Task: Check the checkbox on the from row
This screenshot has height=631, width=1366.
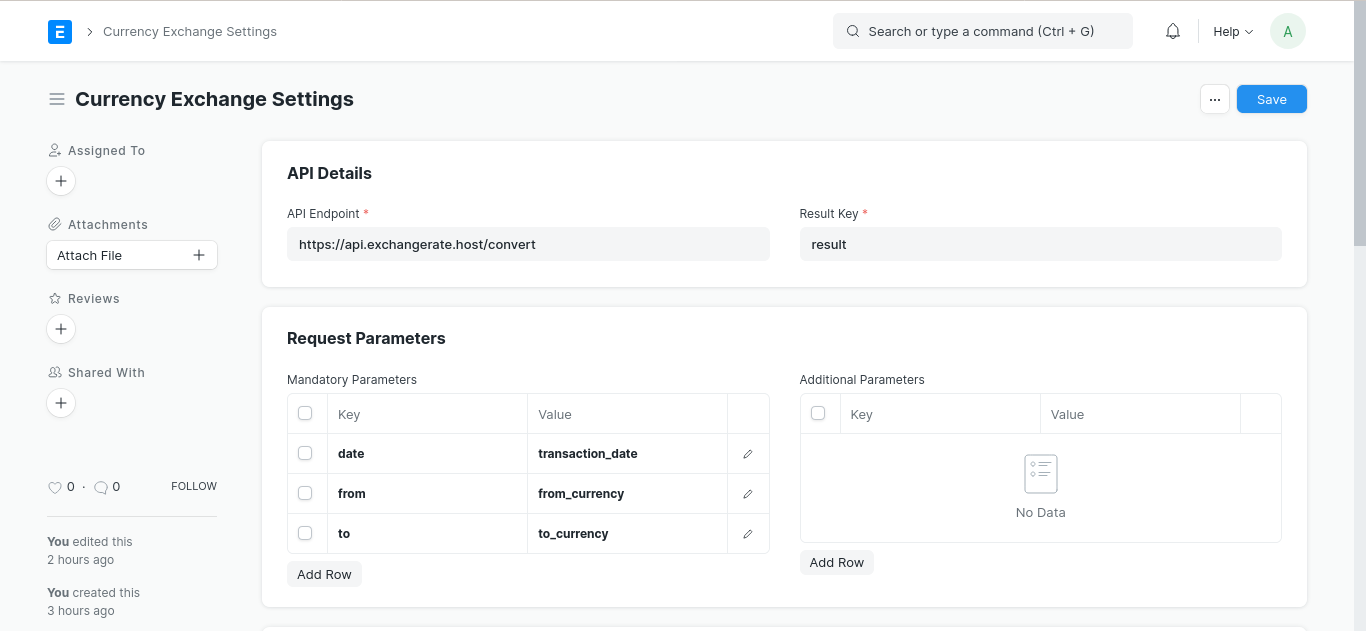Action: [306, 493]
